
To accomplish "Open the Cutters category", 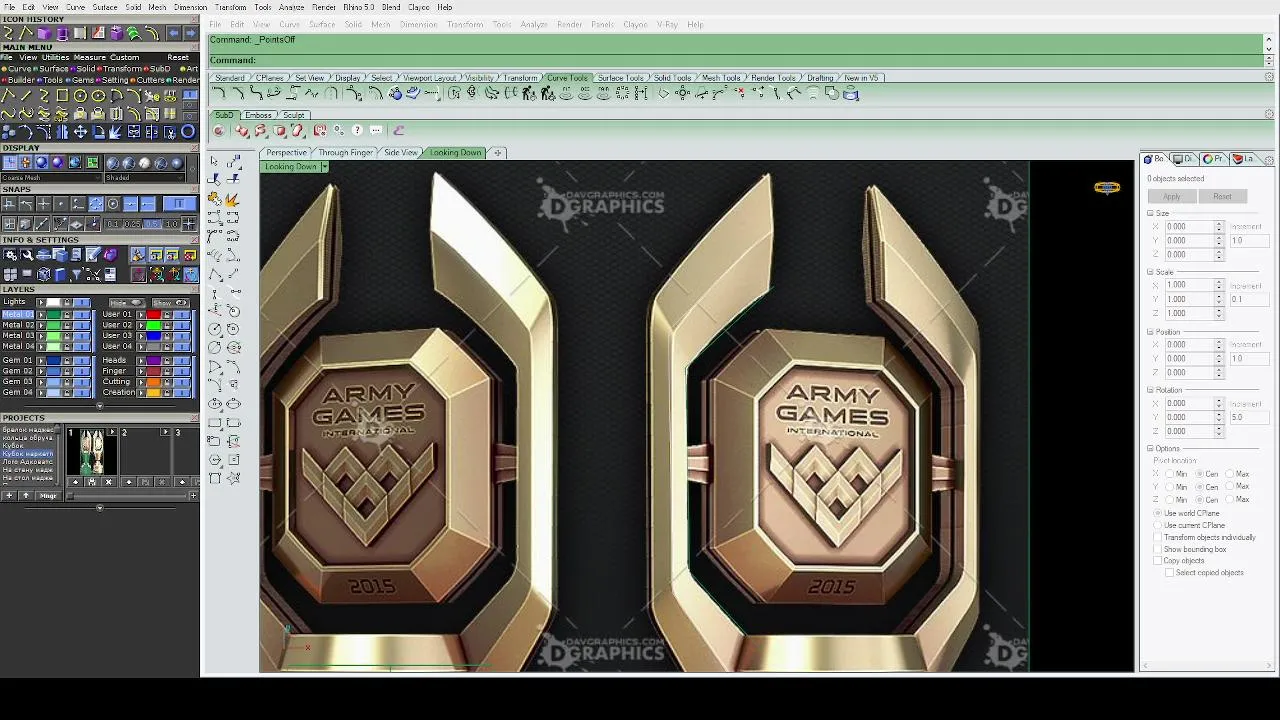I will point(150,80).
